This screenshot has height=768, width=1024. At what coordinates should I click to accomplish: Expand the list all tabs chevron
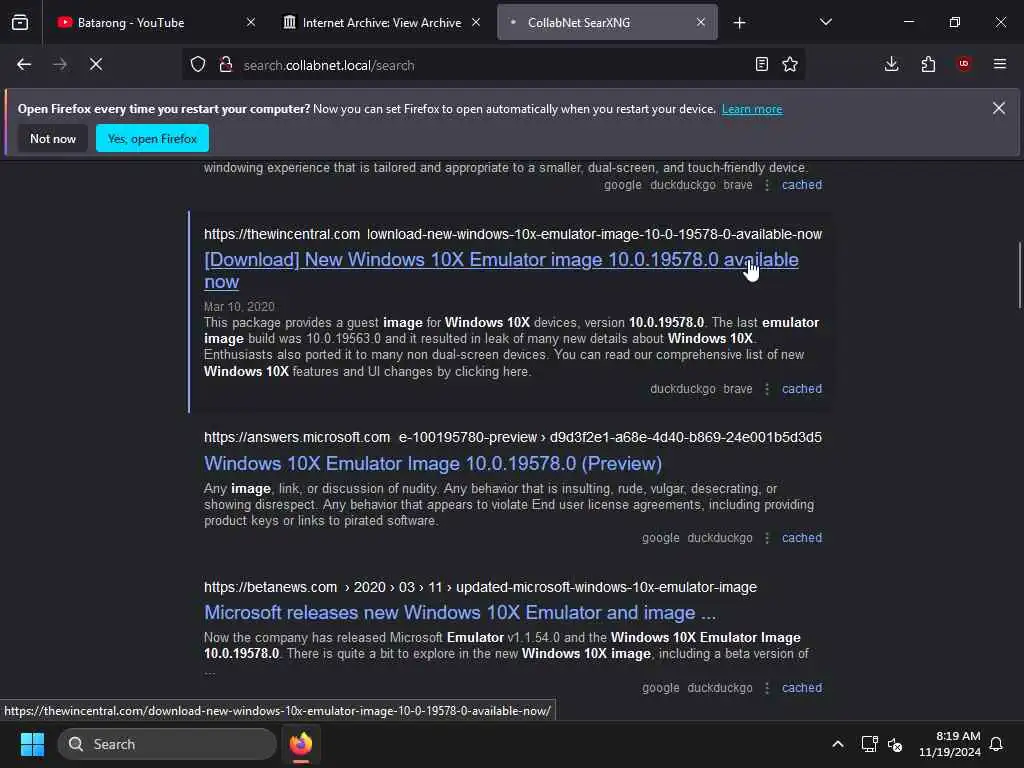pyautogui.click(x=825, y=23)
